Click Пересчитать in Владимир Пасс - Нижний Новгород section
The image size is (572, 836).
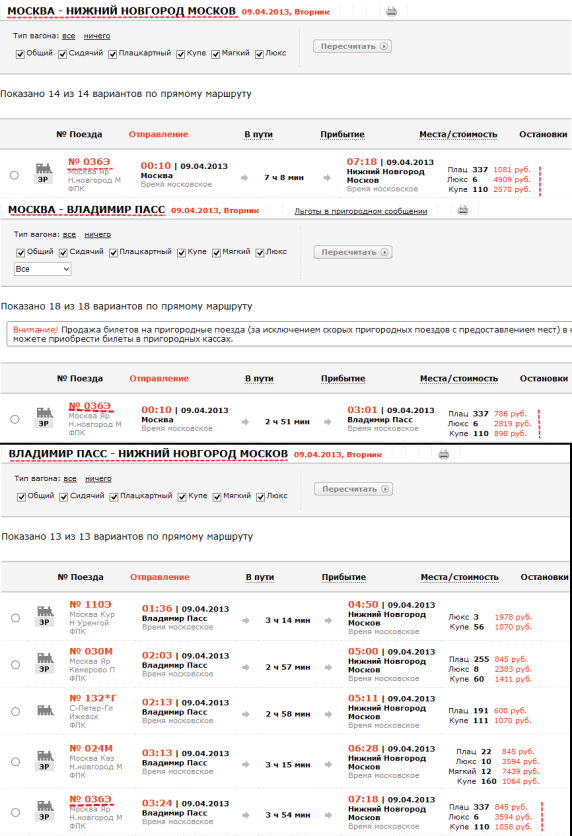pos(354,489)
